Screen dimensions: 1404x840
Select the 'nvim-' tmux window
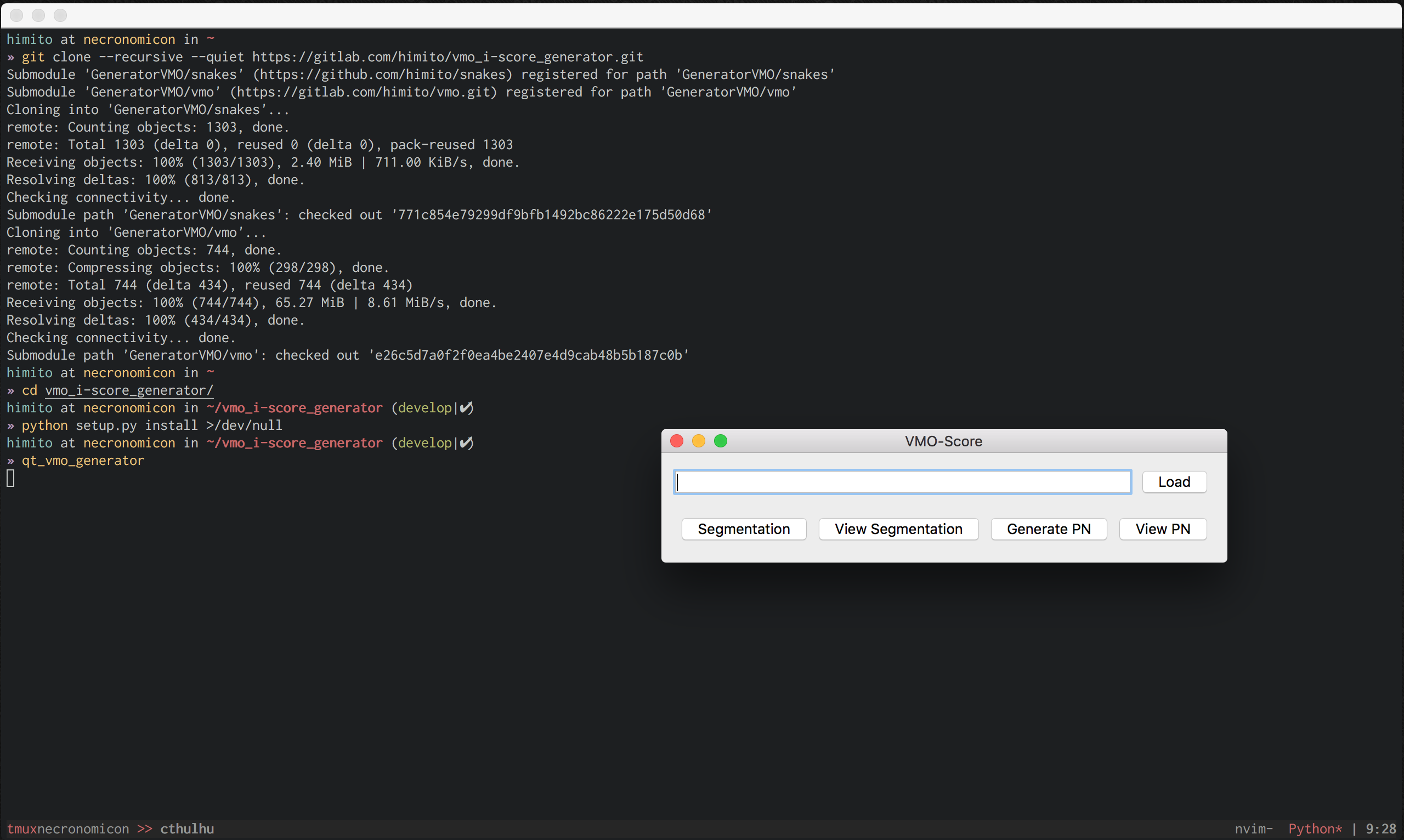(1253, 828)
